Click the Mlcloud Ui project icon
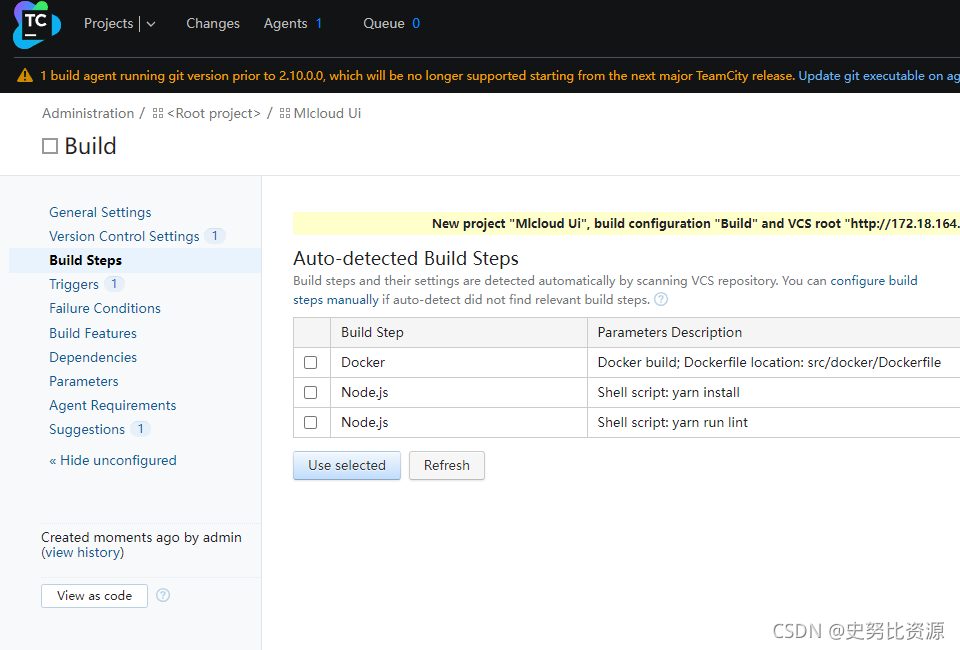Viewport: 960px width, 650px height. [285, 114]
